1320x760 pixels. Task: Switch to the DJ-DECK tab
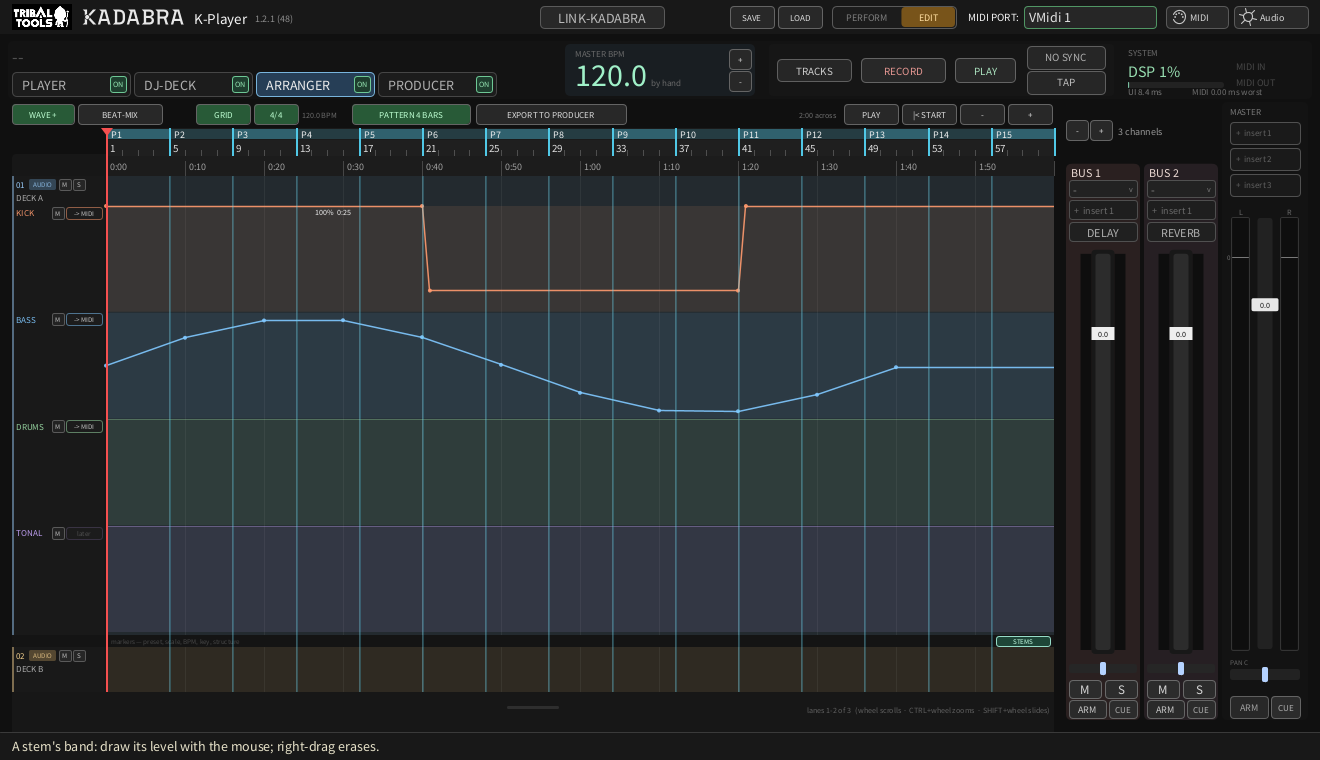coord(192,85)
